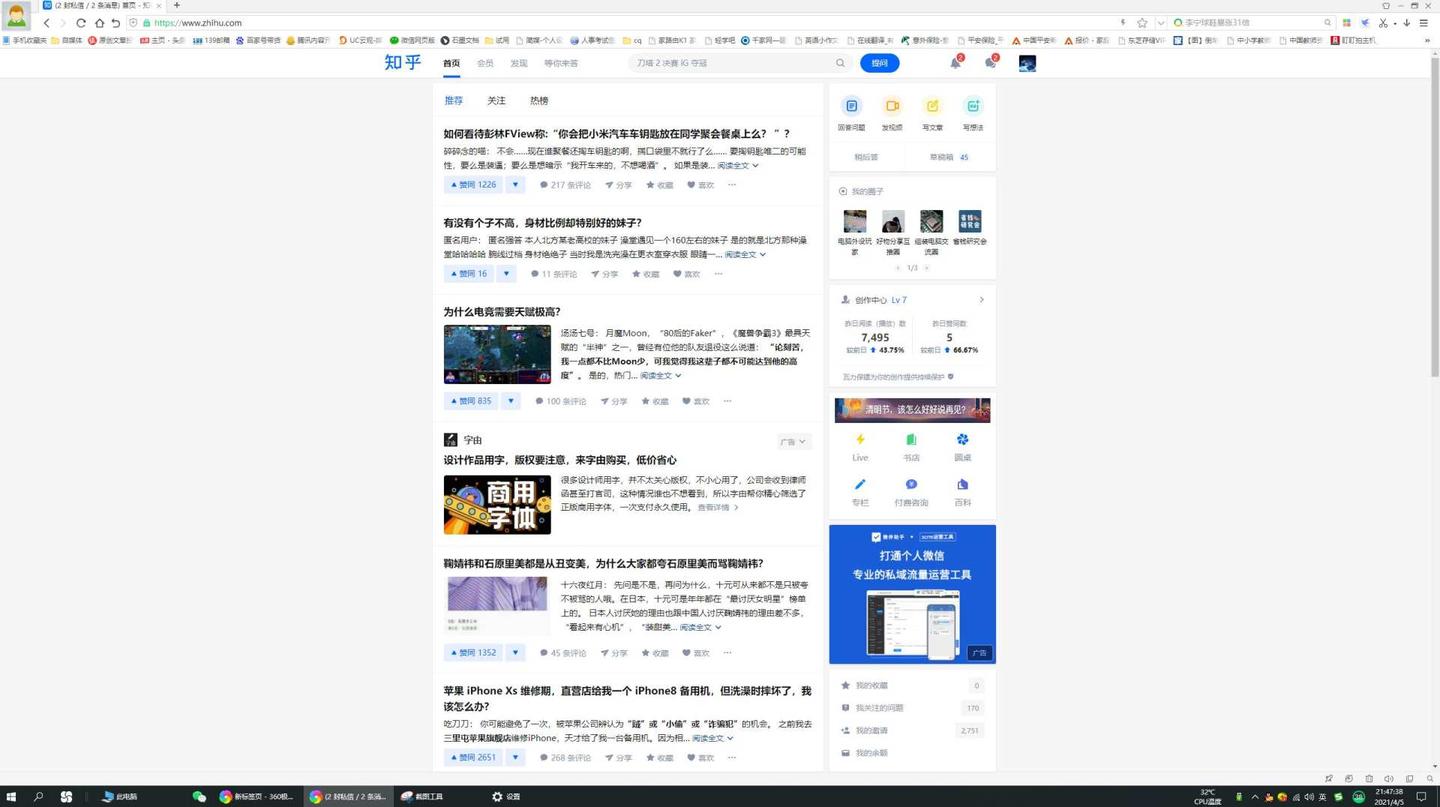Viewport: 1440px width, 807px height.
Task: Open the notifications bell icon
Action: coord(955,63)
